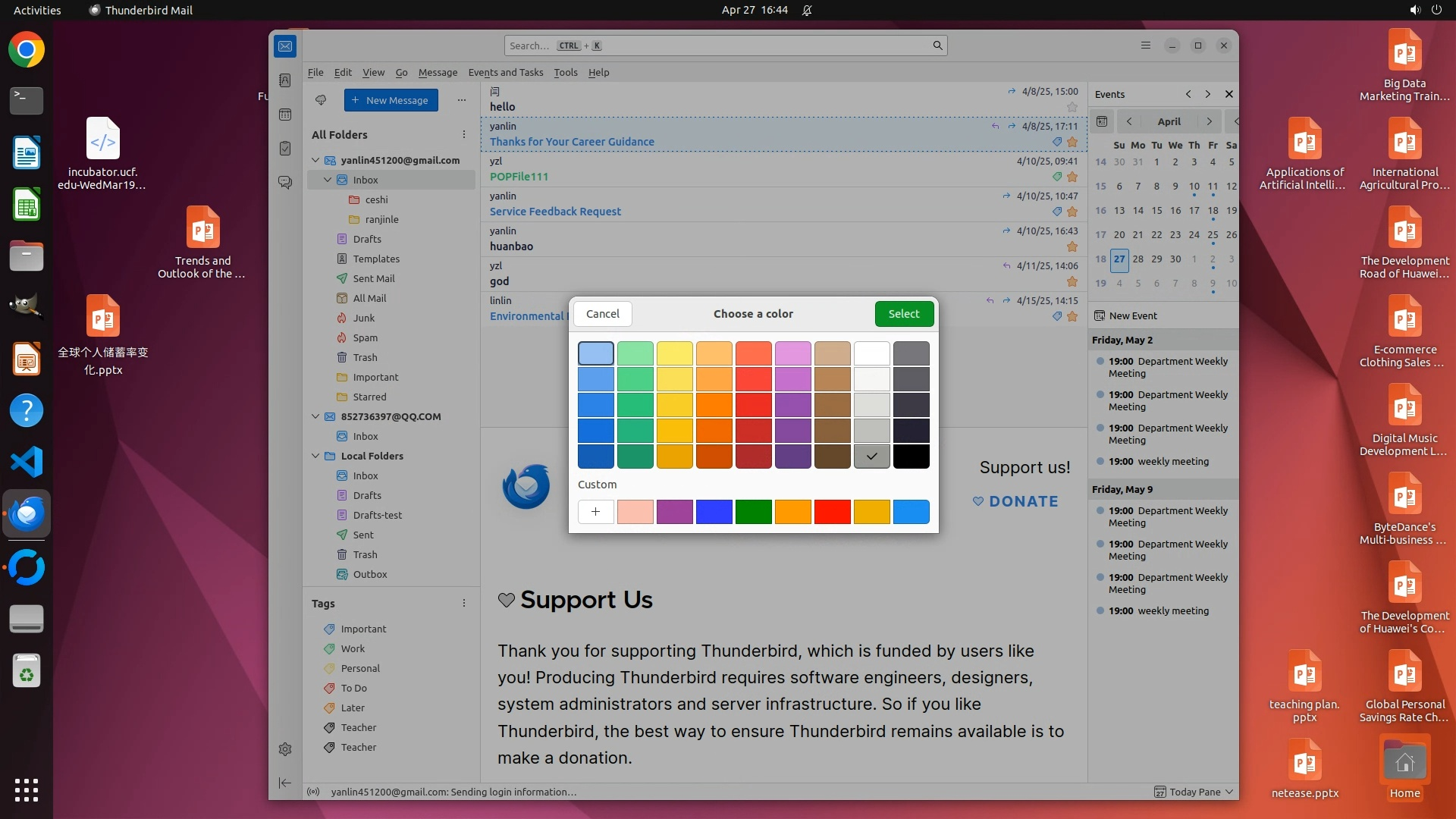The height and width of the screenshot is (819, 1456).
Task: Toggle star on the huanbao message
Action: (x=1072, y=246)
